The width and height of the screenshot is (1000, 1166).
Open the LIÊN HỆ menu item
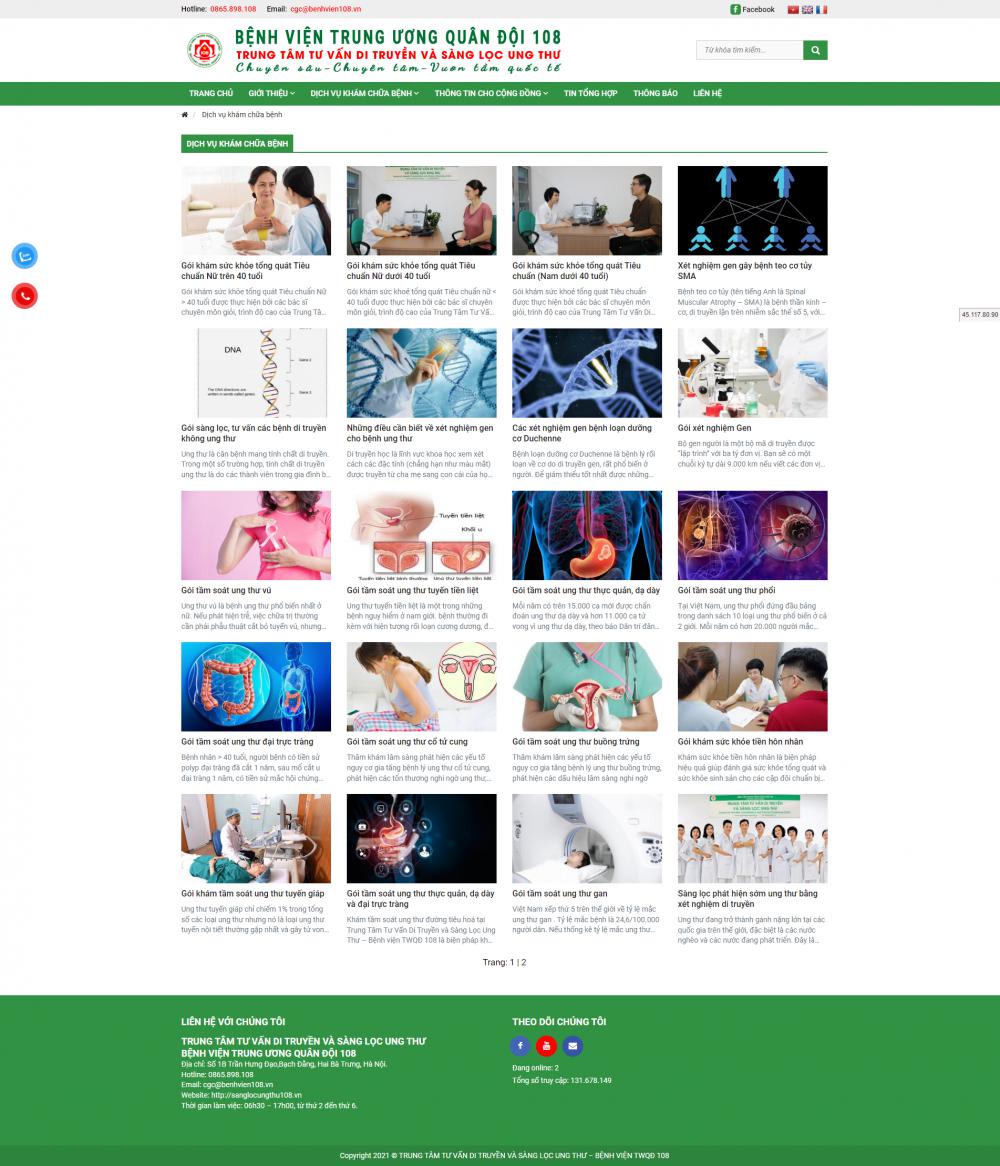pyautogui.click(x=709, y=92)
